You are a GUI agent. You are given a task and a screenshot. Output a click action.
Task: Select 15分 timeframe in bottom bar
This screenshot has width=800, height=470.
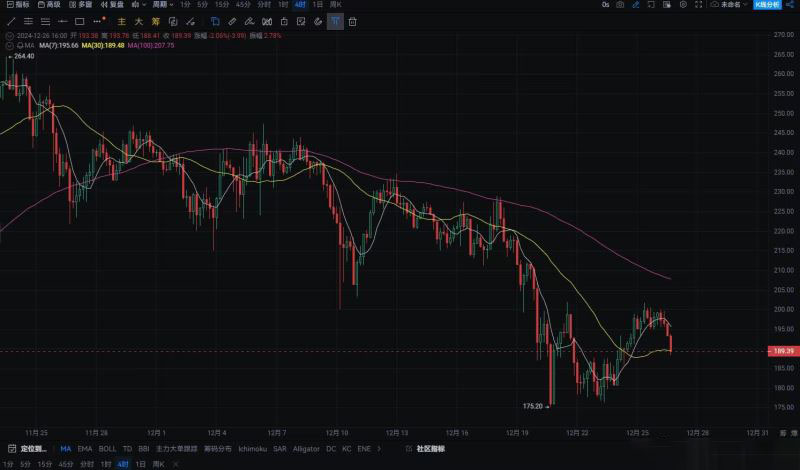click(43, 464)
